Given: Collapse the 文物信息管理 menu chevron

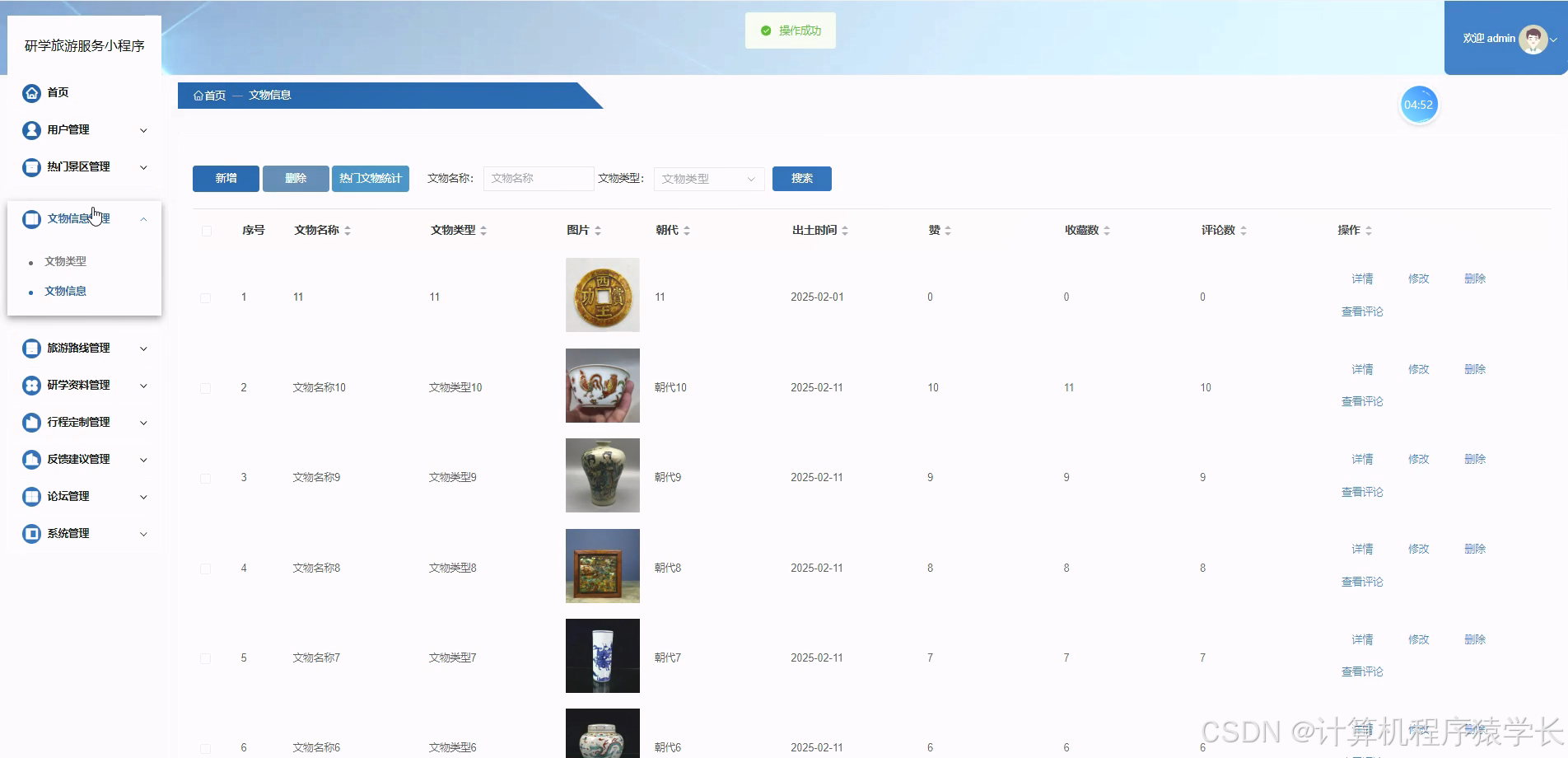Looking at the screenshot, I should click(143, 219).
